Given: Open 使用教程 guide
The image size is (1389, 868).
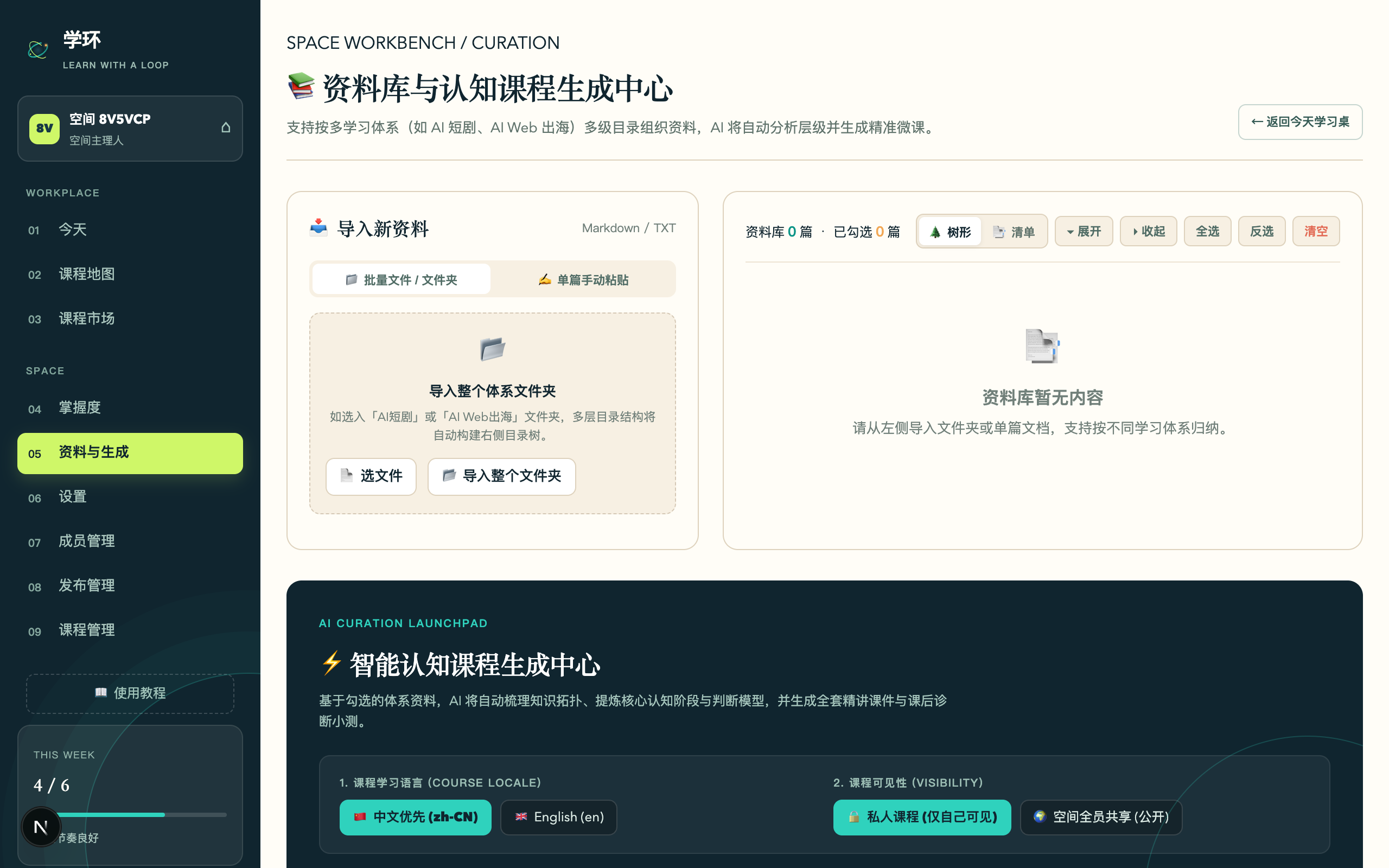Looking at the screenshot, I should coord(130,693).
